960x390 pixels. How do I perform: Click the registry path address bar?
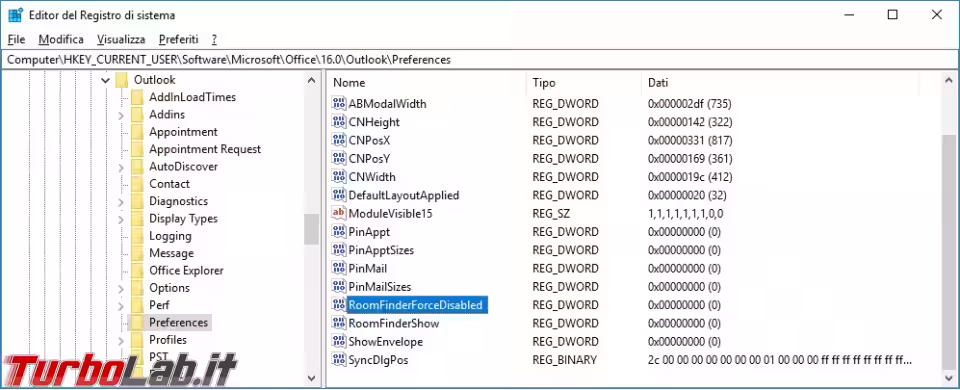479,59
